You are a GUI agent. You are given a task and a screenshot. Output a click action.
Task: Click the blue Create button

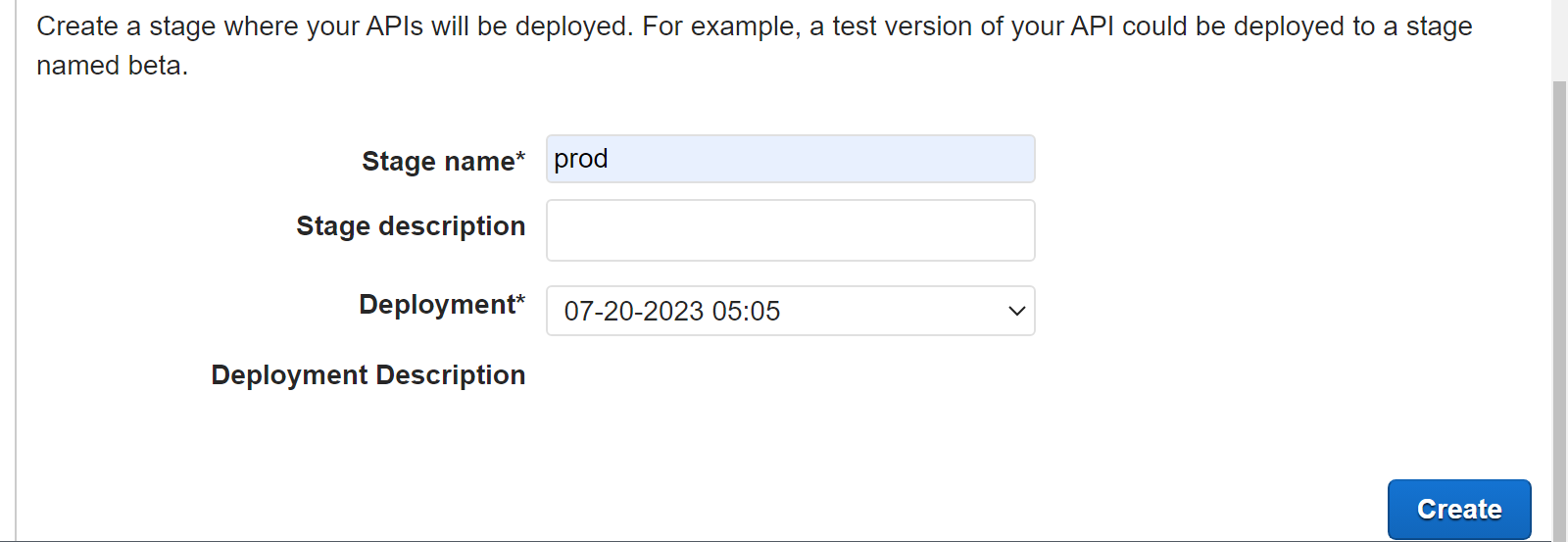point(1459,509)
